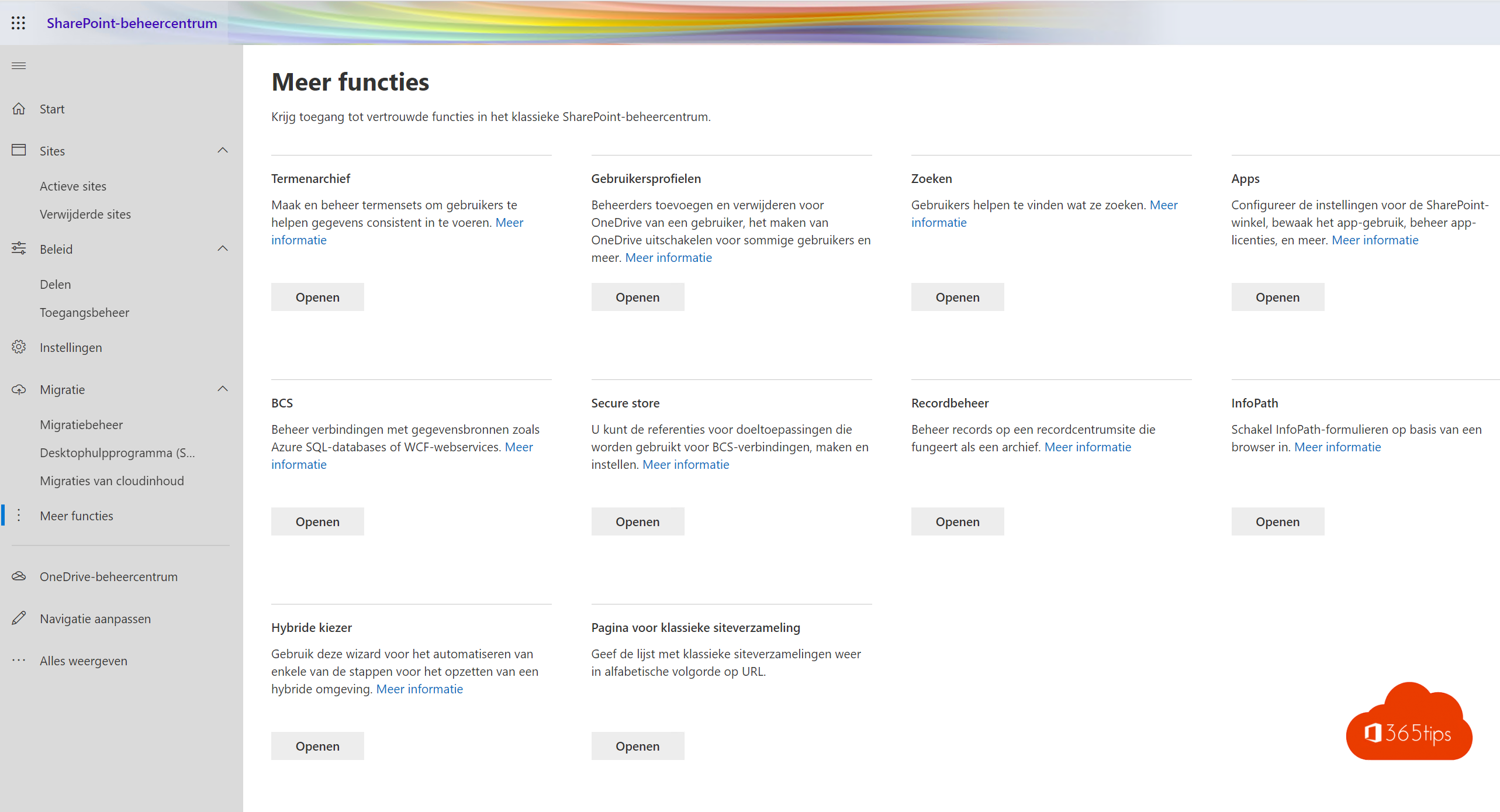Click the Alles weergeven ellipsis icon
Screen dimensions: 1500x812
[x=19, y=660]
